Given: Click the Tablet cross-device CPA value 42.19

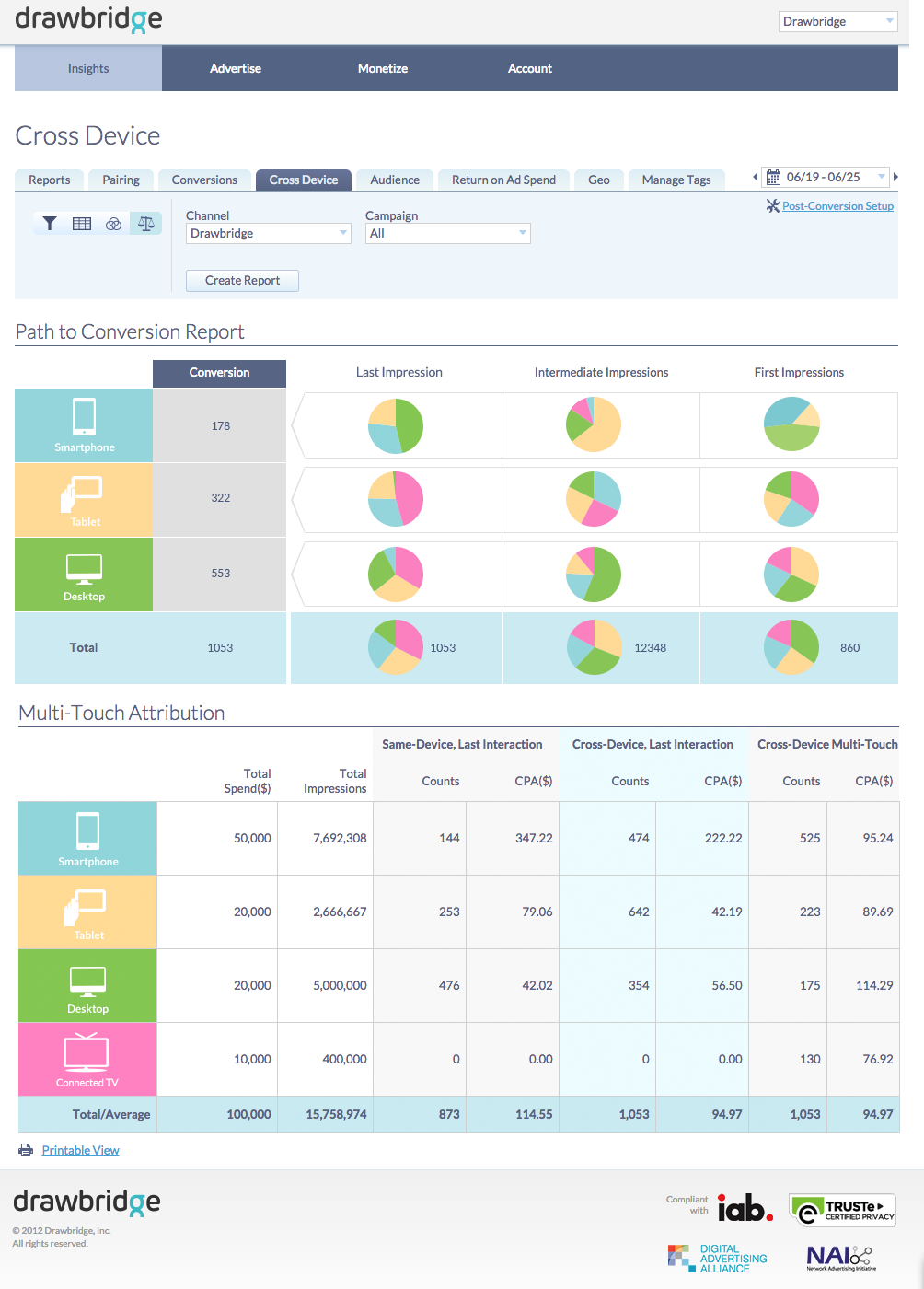Looking at the screenshot, I should click(727, 912).
